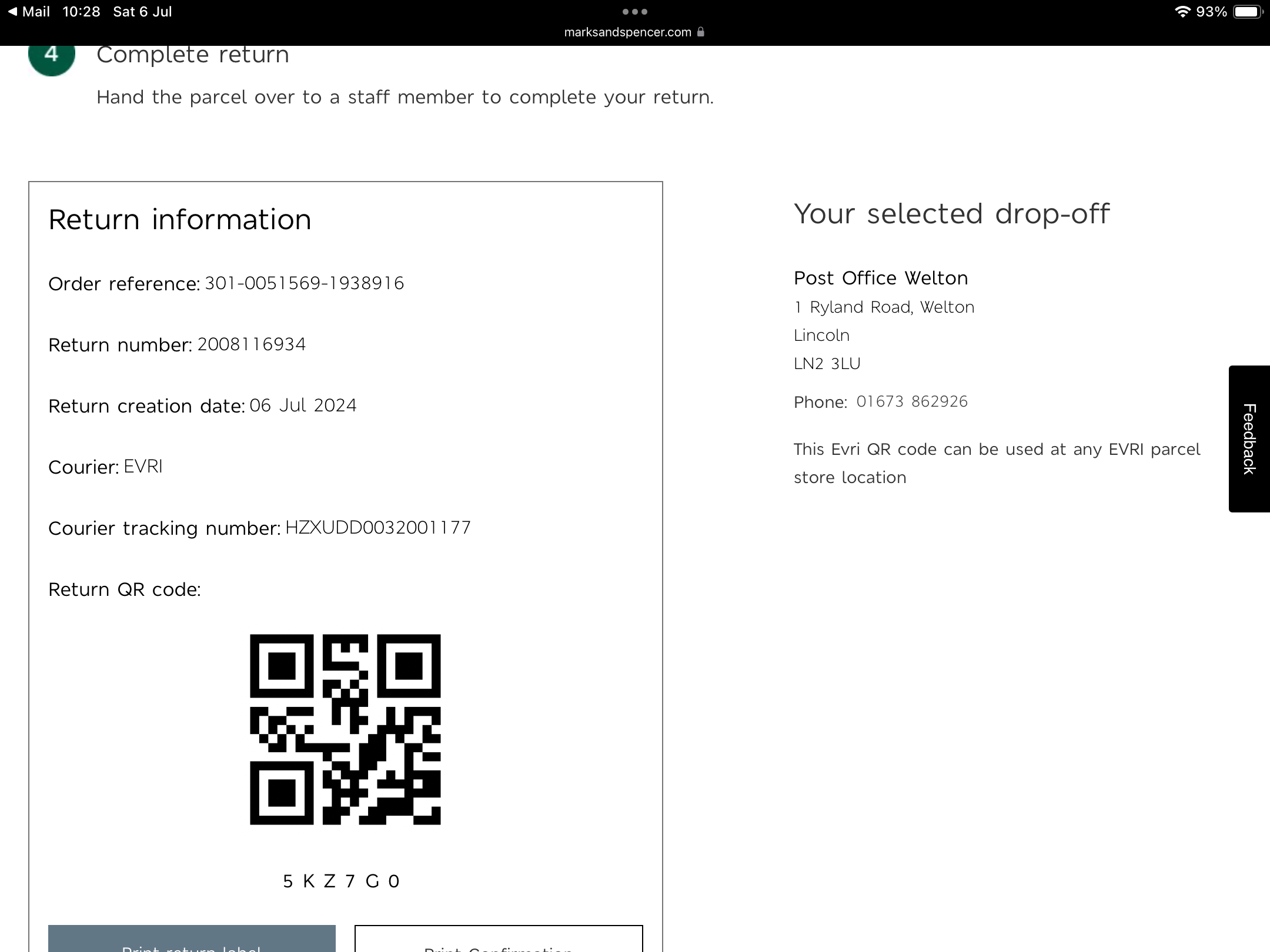The height and width of the screenshot is (952, 1270).
Task: Tap the battery indicator icon
Action: pyautogui.click(x=1247, y=12)
